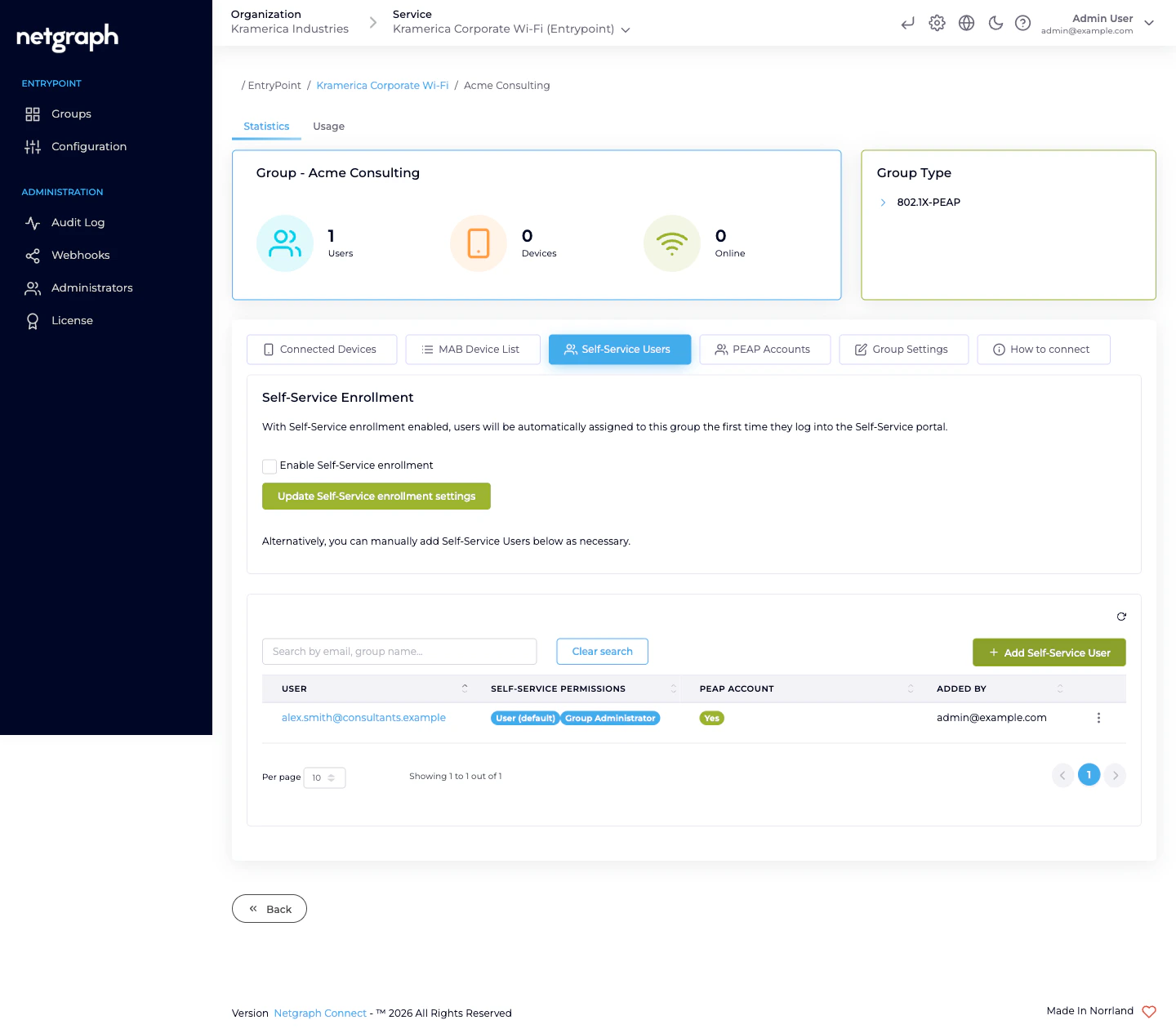
Task: Open the Connected Devices tab
Action: (x=322, y=350)
